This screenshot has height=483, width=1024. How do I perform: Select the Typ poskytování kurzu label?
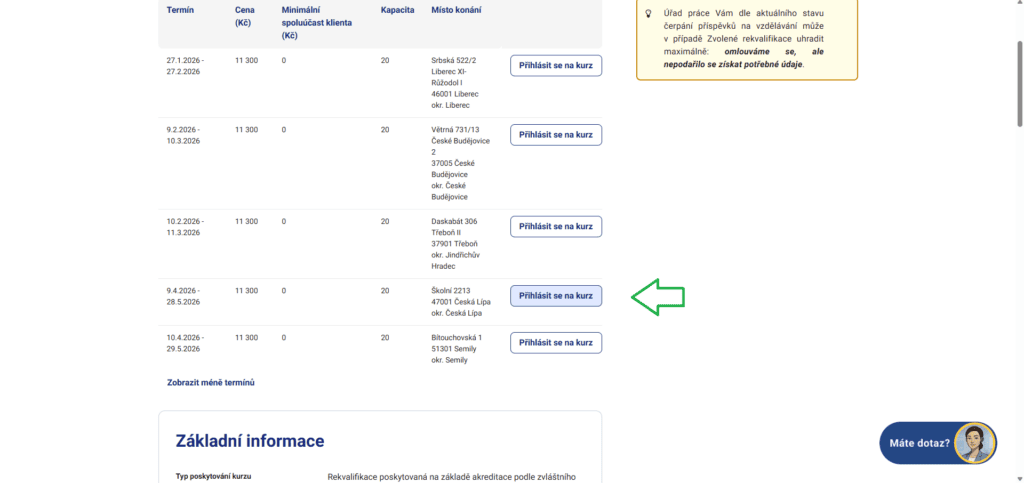214,476
